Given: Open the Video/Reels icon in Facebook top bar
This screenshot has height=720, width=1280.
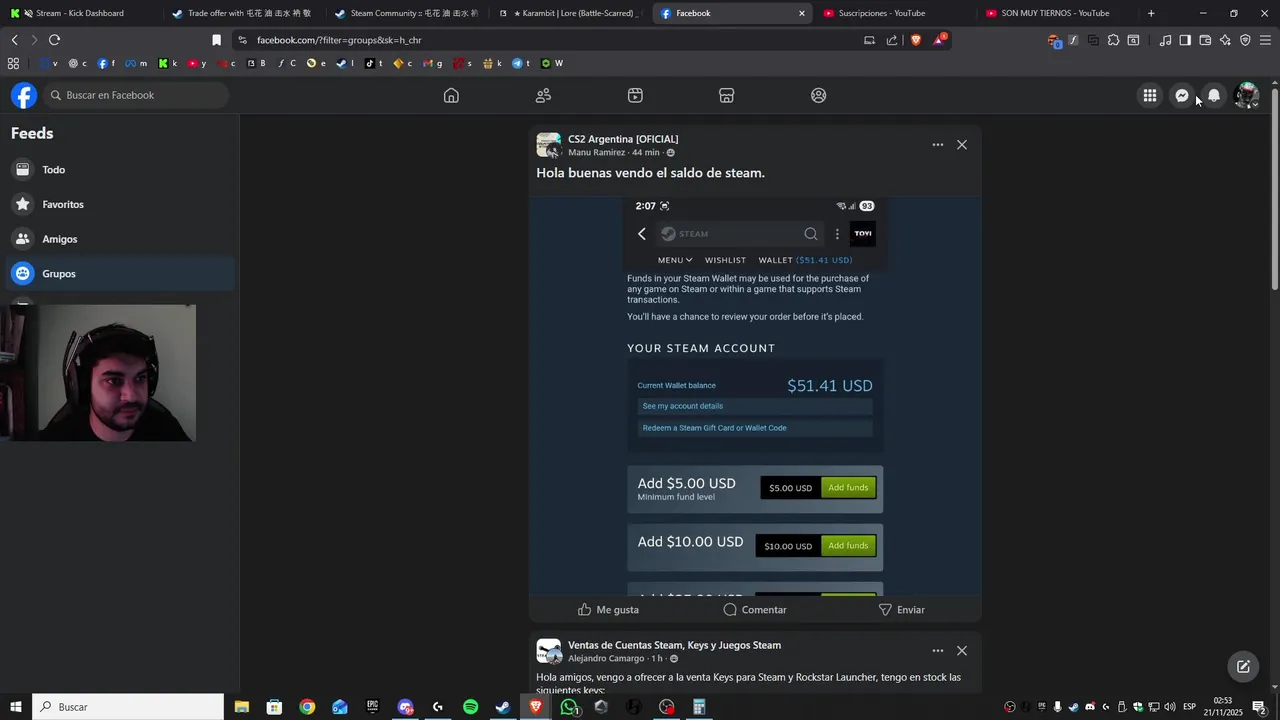Looking at the screenshot, I should coord(635,95).
